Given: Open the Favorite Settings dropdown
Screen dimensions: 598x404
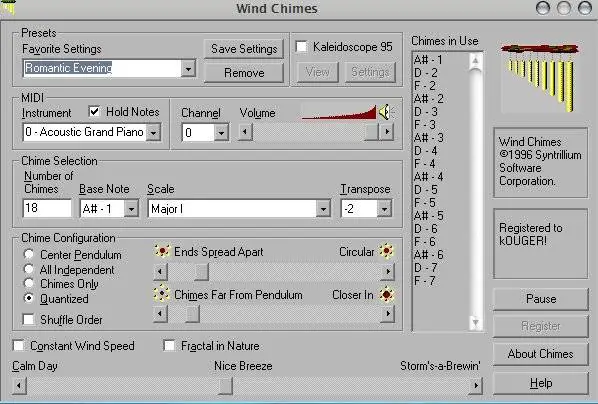Looking at the screenshot, I should (188, 69).
